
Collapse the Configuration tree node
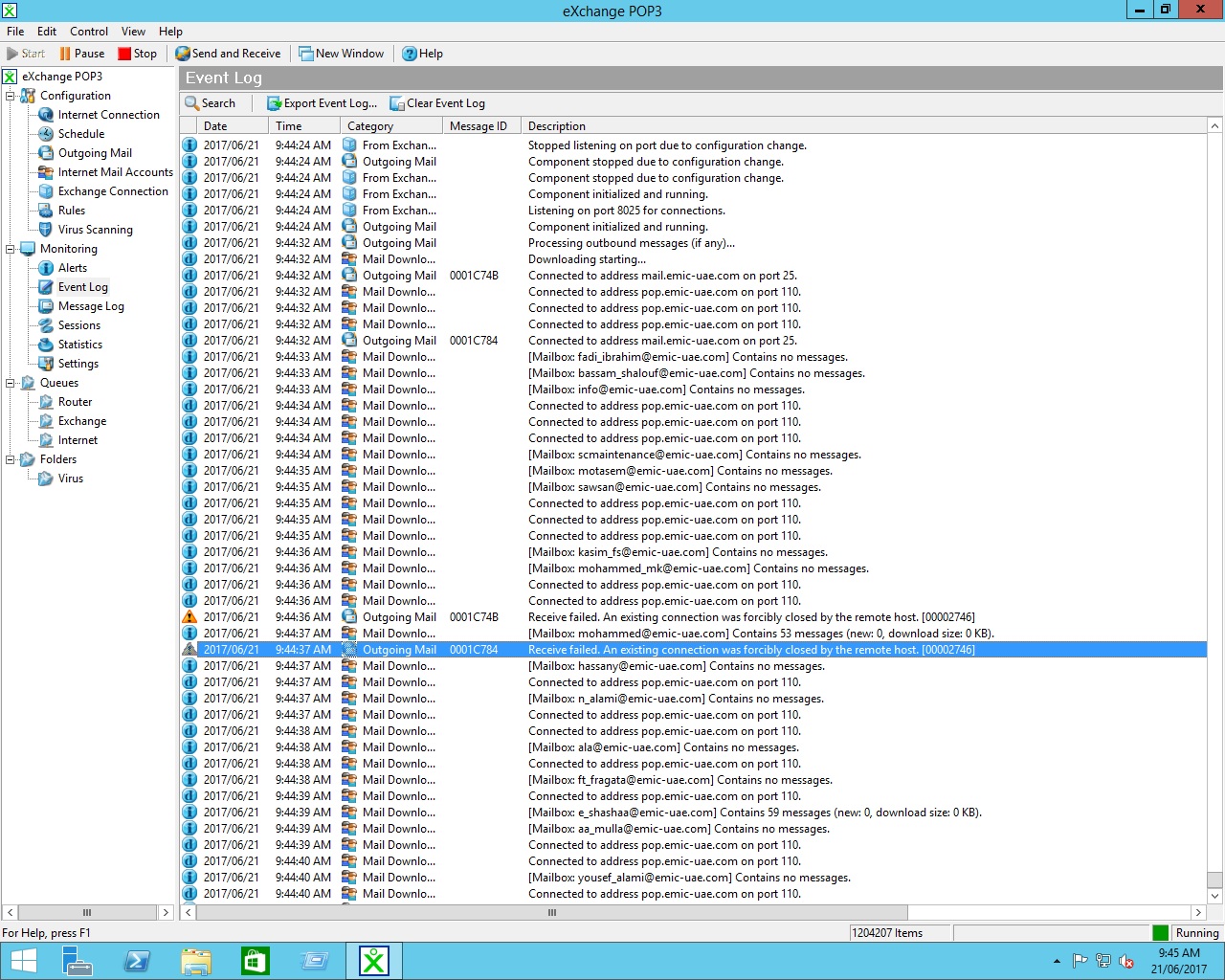[x=11, y=96]
